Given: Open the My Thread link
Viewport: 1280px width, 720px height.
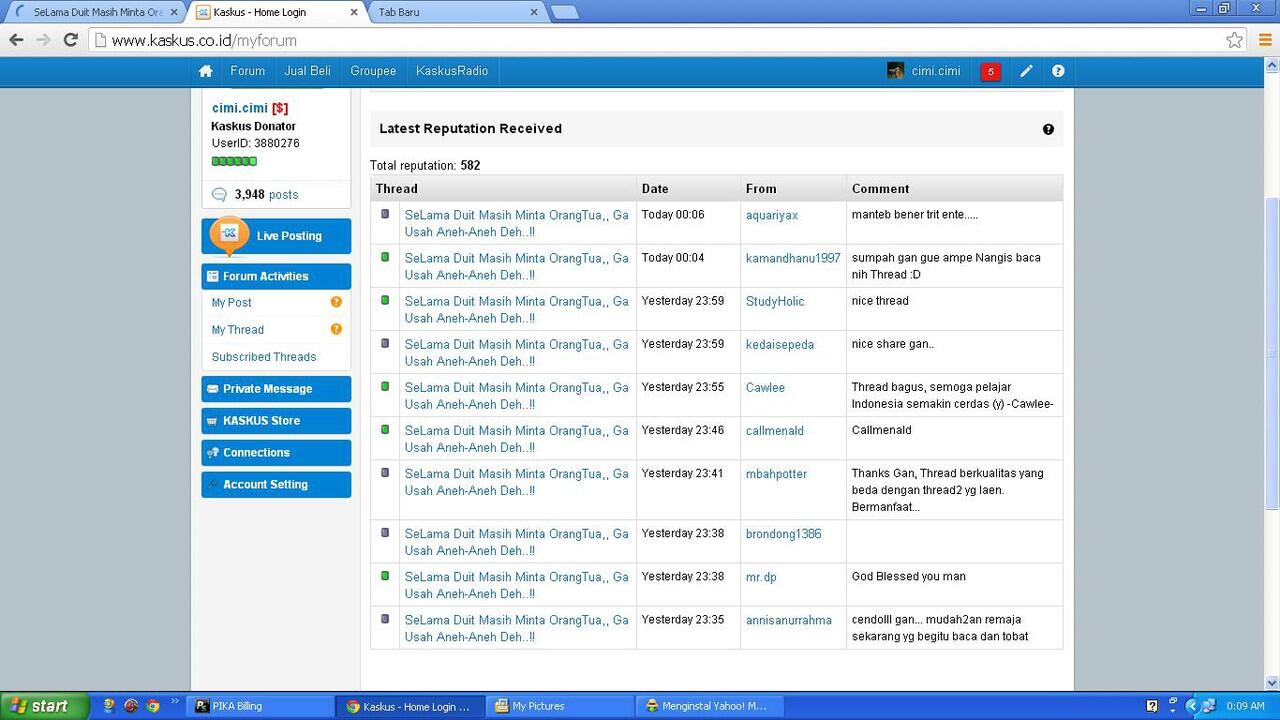Looking at the screenshot, I should click(x=237, y=330).
